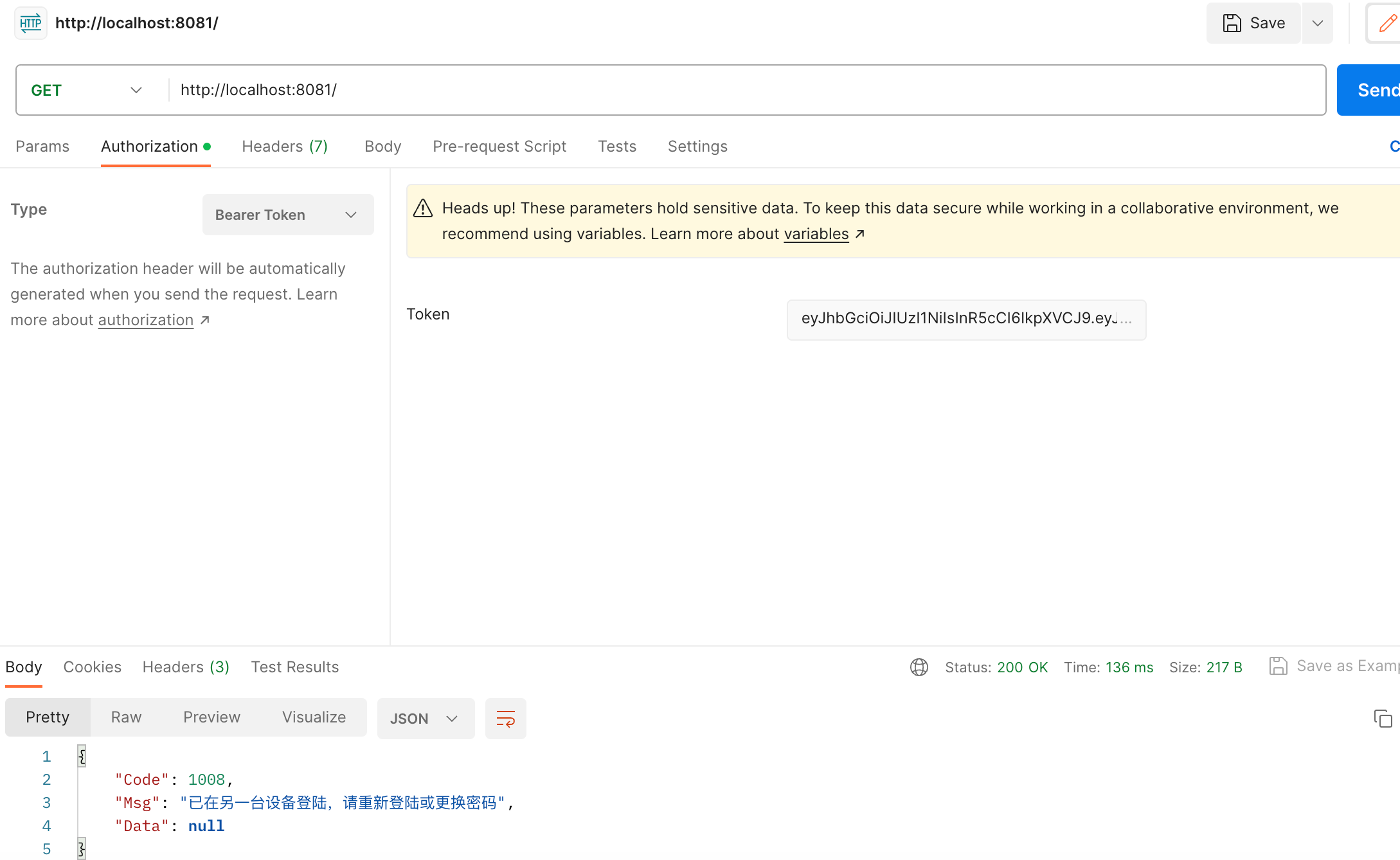Viewport: 1400px width, 860px height.
Task: Click the request URL input field
Action: (x=747, y=90)
